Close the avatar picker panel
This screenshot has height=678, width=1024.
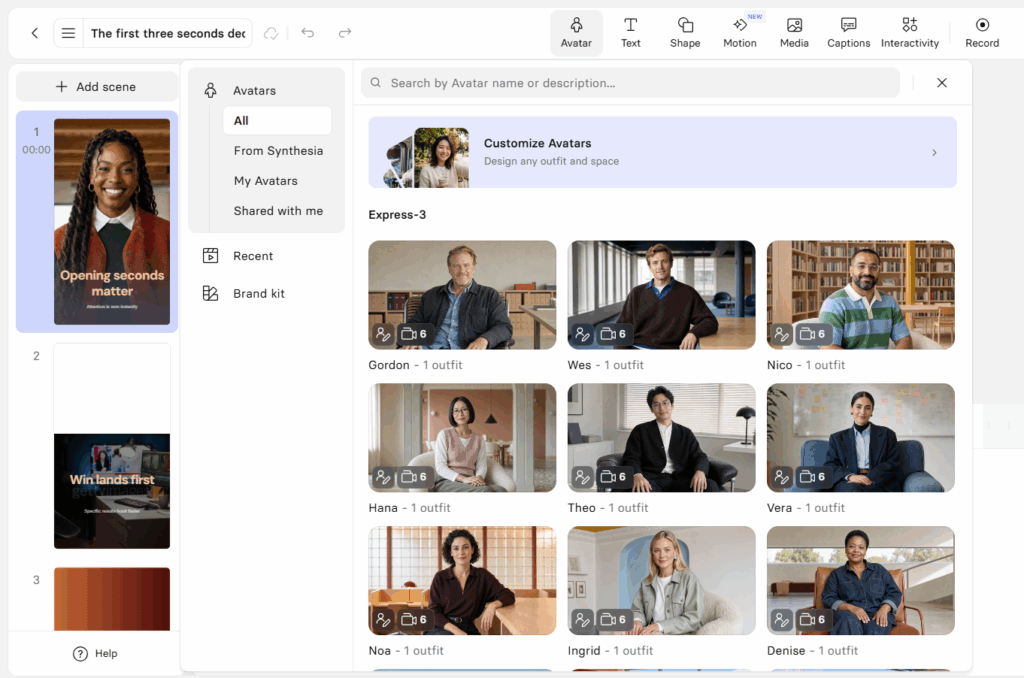[942, 83]
